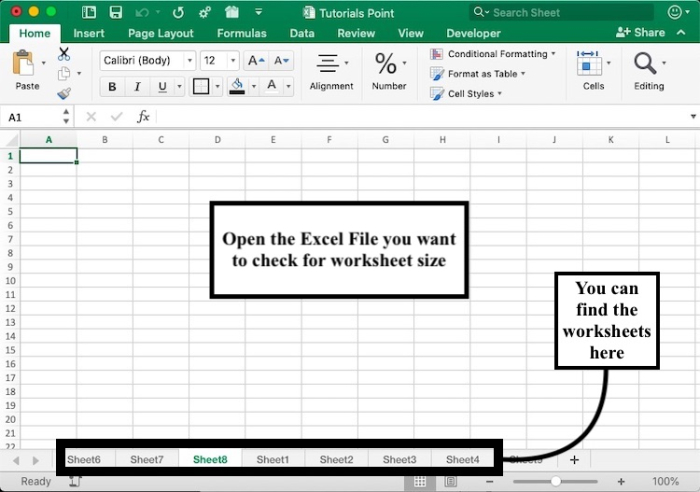Select column D header

(x=217, y=140)
